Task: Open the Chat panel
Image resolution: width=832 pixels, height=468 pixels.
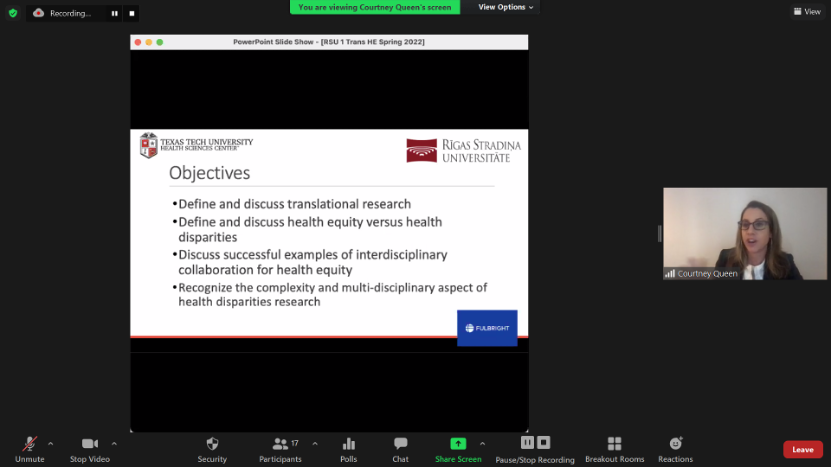Action: coord(400,444)
